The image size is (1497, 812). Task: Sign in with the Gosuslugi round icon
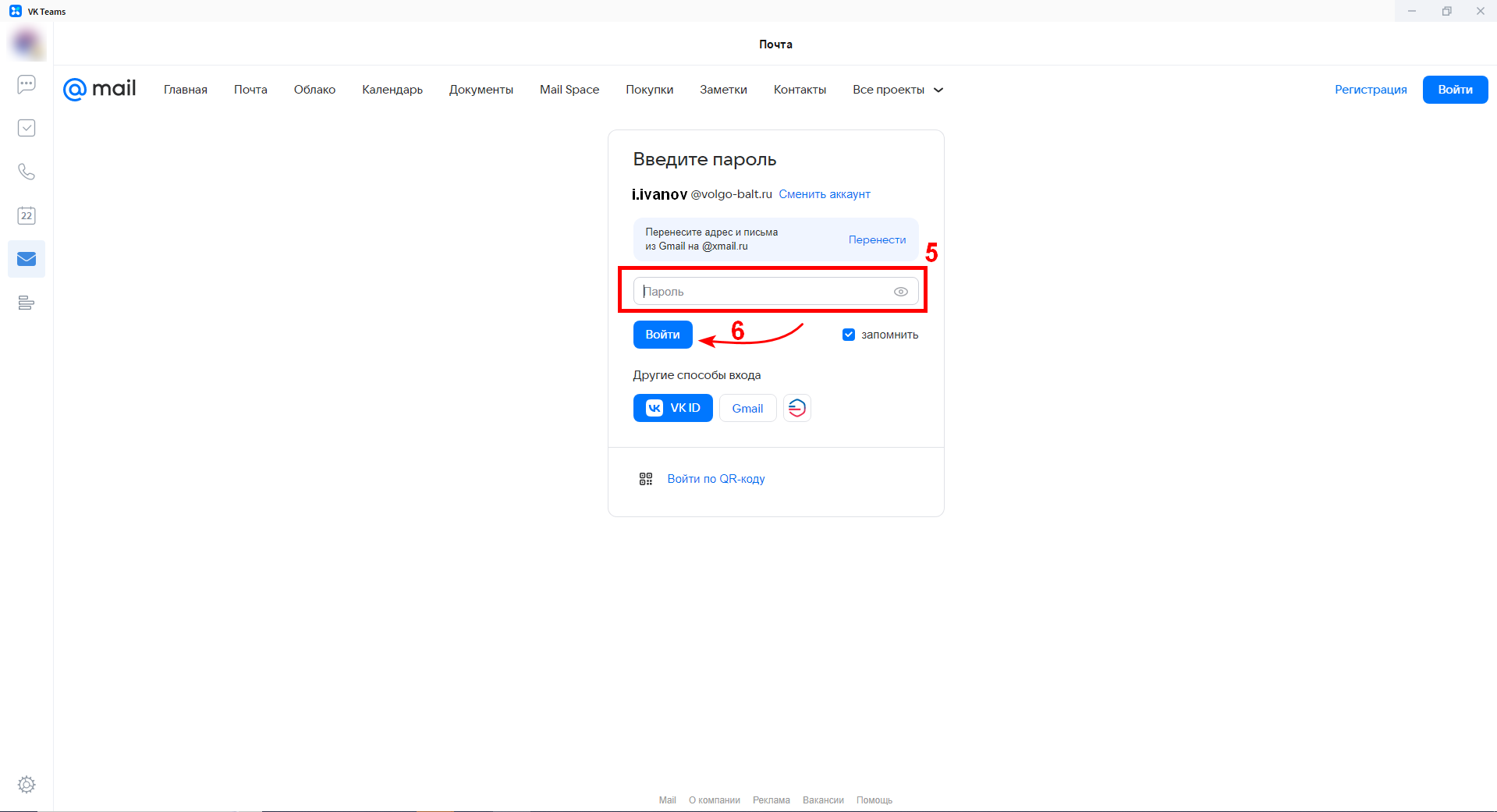tap(796, 408)
